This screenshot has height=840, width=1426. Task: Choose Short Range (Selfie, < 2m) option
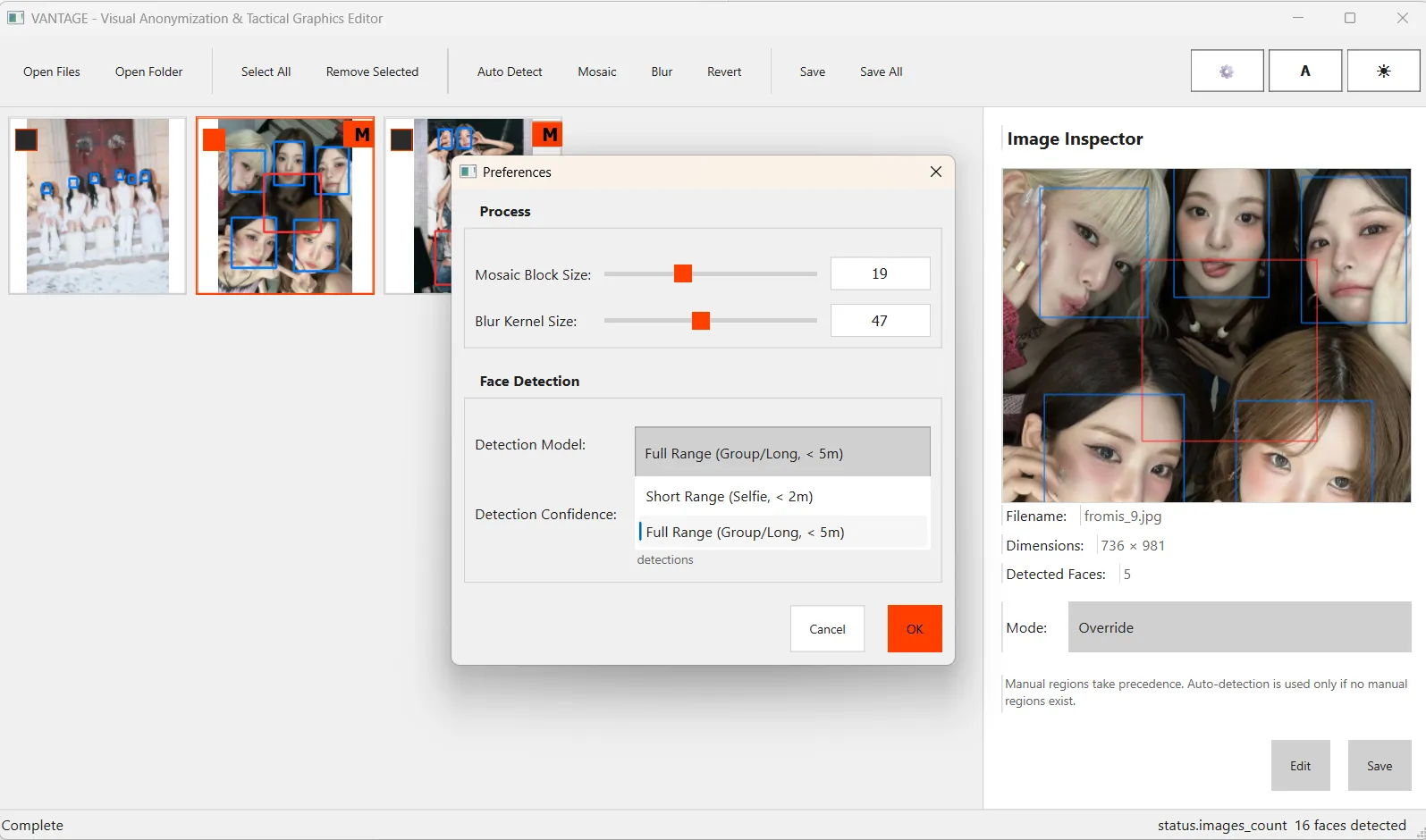pyautogui.click(x=782, y=496)
